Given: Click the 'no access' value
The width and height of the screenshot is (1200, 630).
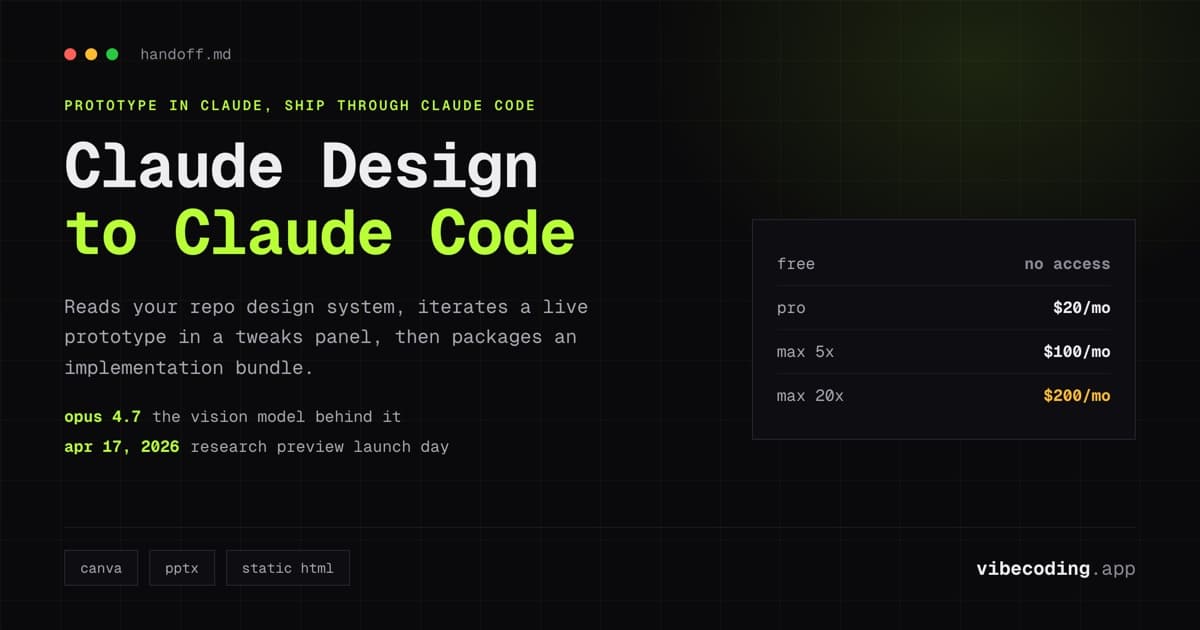Looking at the screenshot, I should (x=1067, y=264).
